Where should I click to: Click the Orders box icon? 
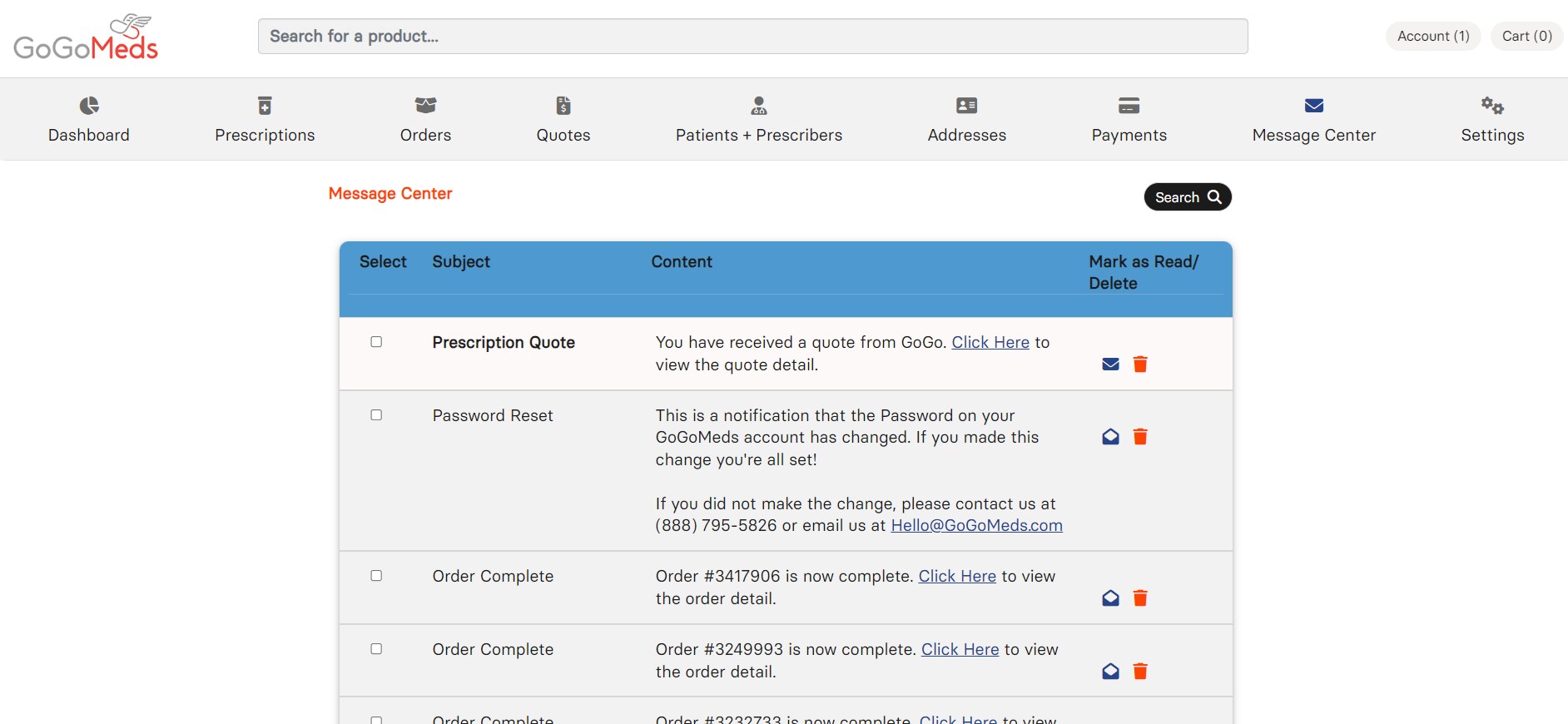(x=425, y=106)
